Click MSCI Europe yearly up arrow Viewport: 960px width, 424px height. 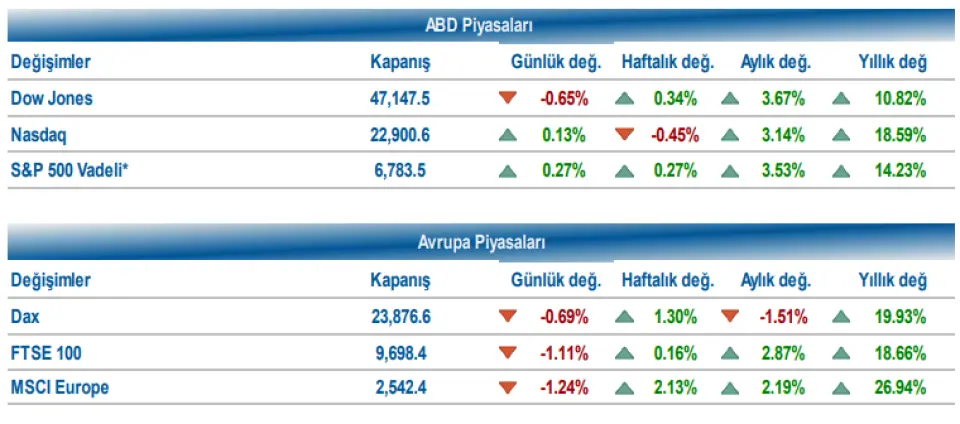tap(841, 387)
